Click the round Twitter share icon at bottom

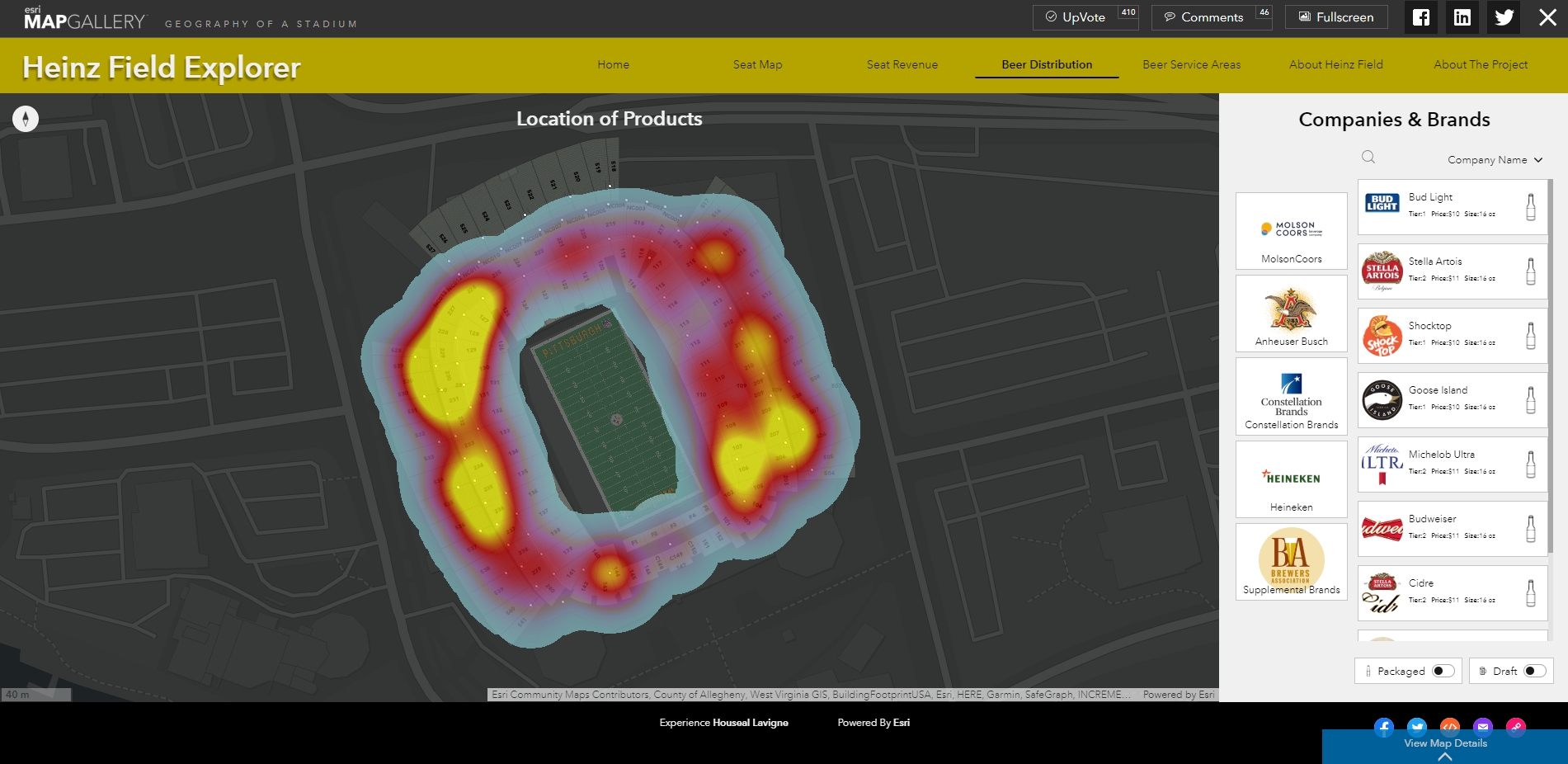(1417, 727)
